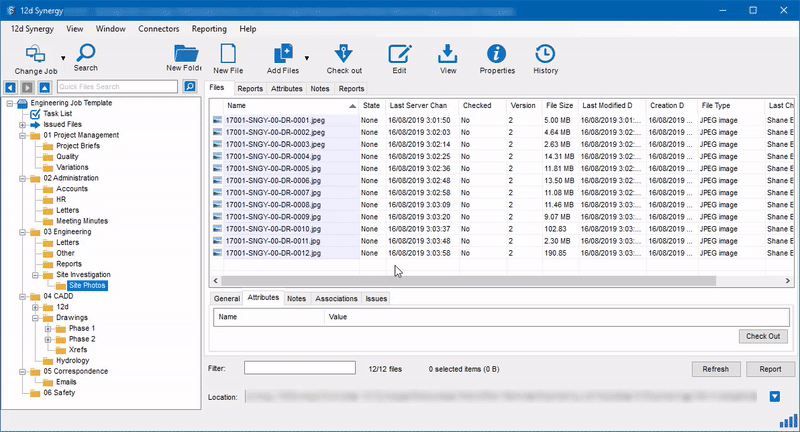Expand the Issued Files tree node
Viewport: 800px width, 432px height.
click(22, 124)
